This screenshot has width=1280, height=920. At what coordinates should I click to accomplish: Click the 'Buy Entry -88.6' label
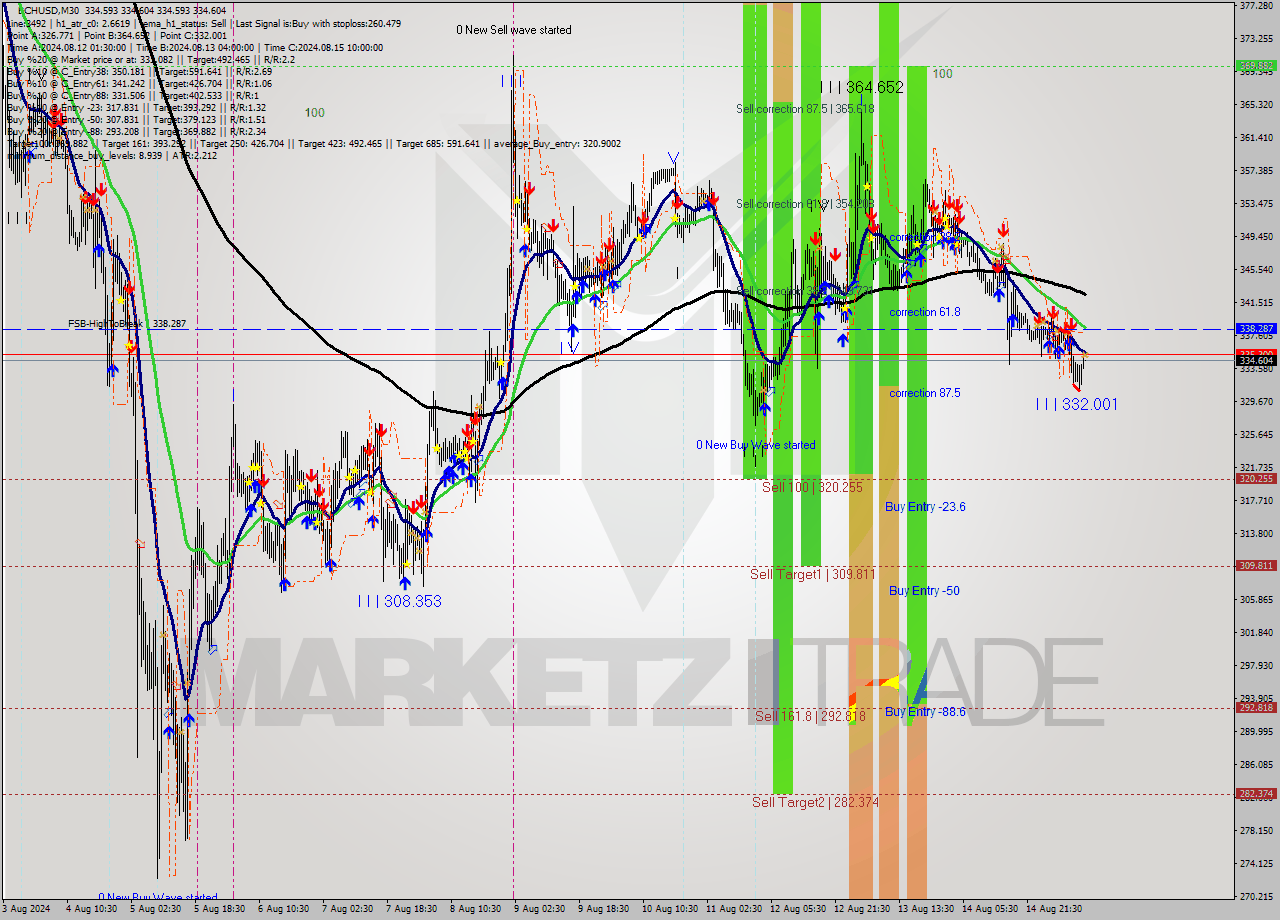(925, 712)
